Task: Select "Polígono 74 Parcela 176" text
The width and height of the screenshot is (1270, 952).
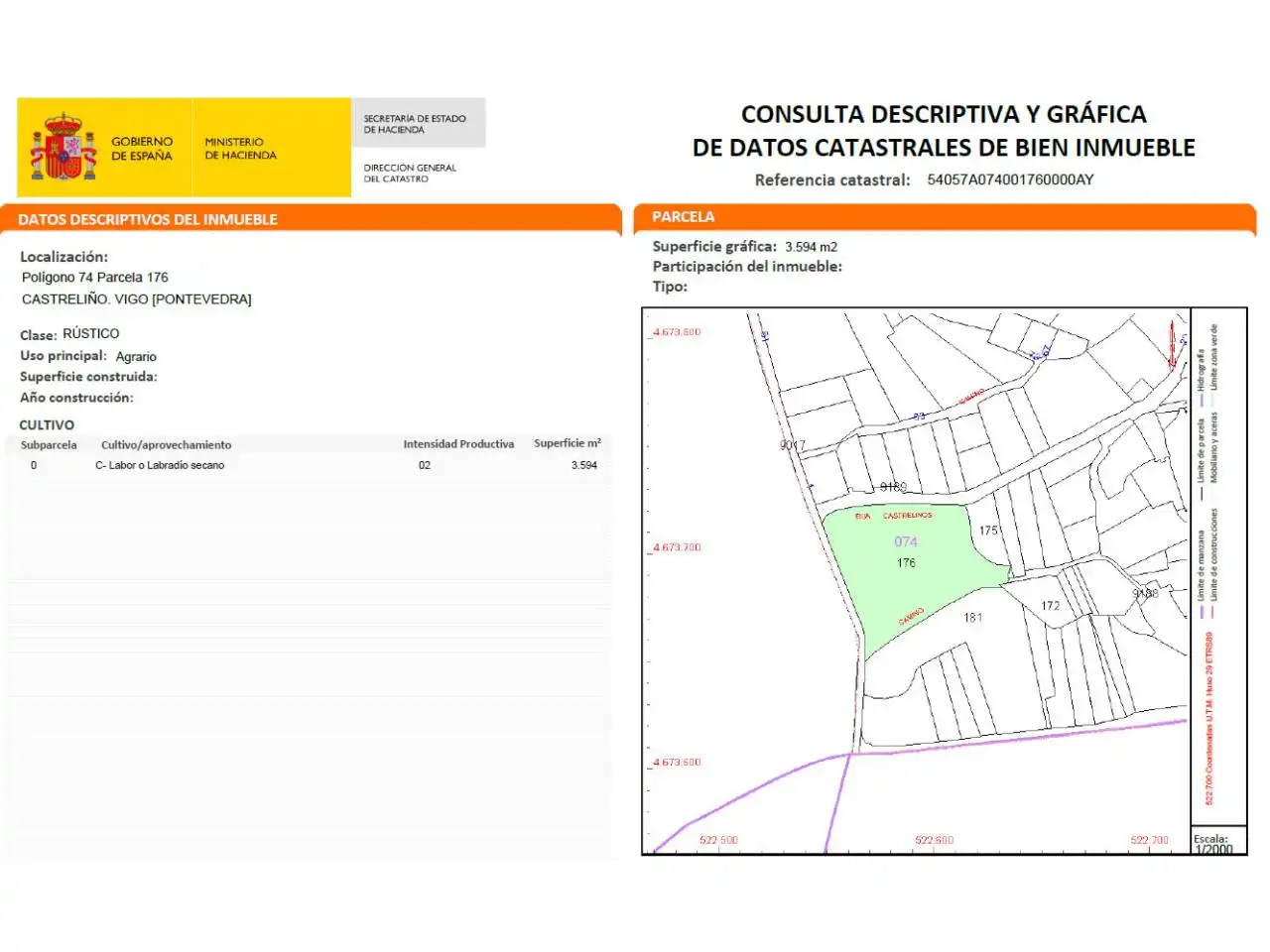Action: 95,278
